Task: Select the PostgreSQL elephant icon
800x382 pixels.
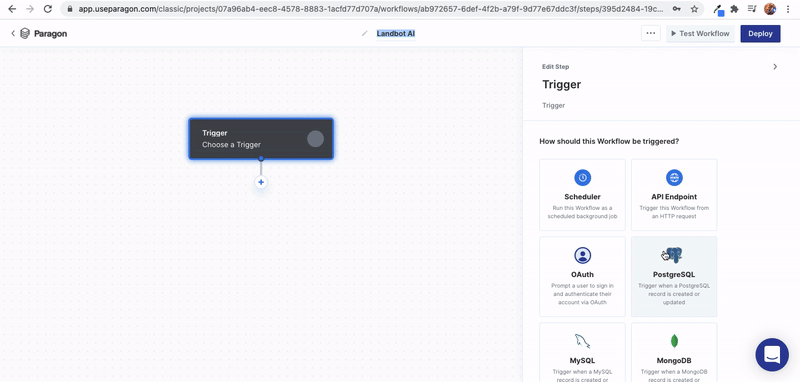Action: pyautogui.click(x=674, y=255)
